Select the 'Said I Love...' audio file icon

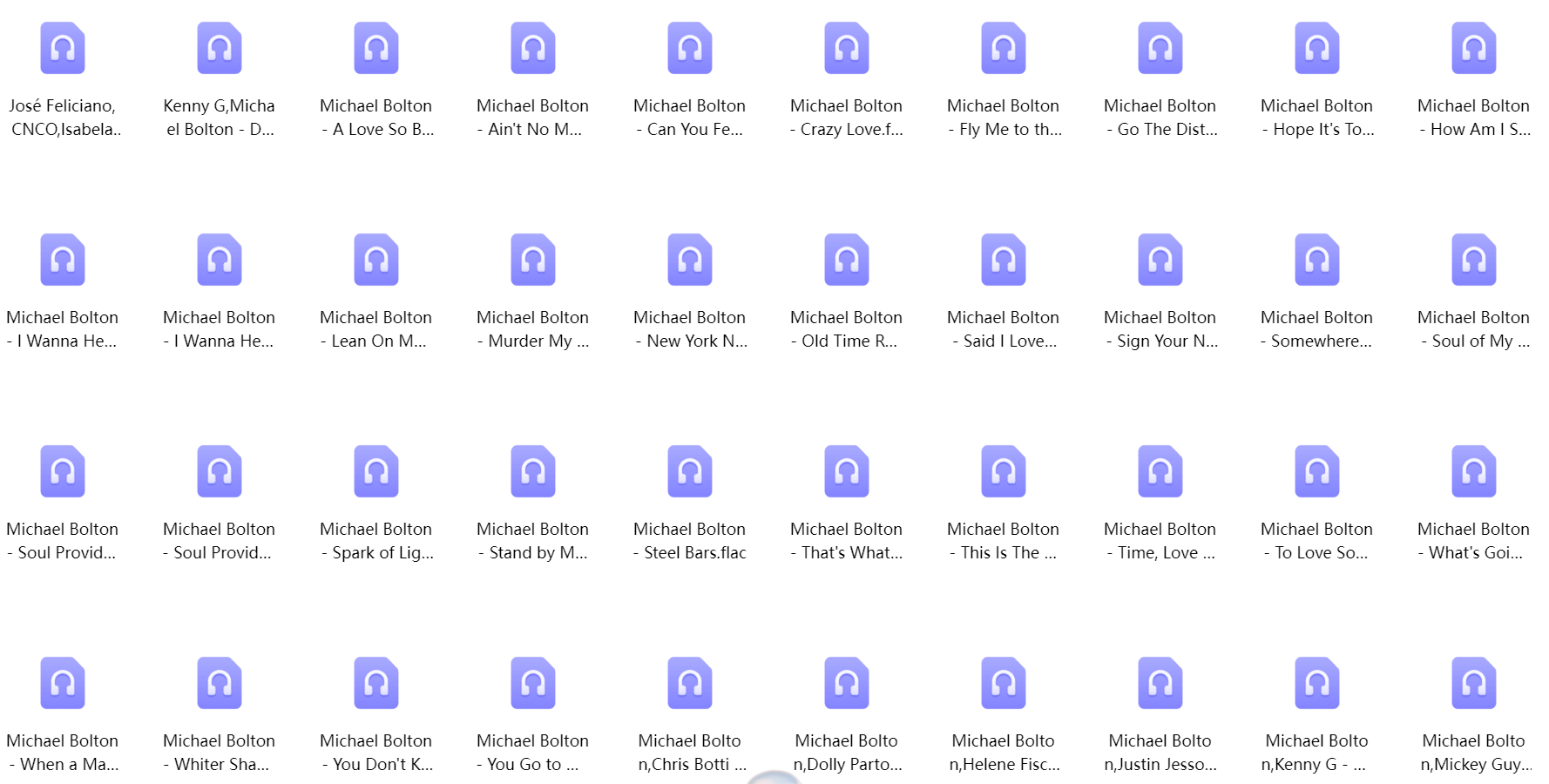[1004, 260]
